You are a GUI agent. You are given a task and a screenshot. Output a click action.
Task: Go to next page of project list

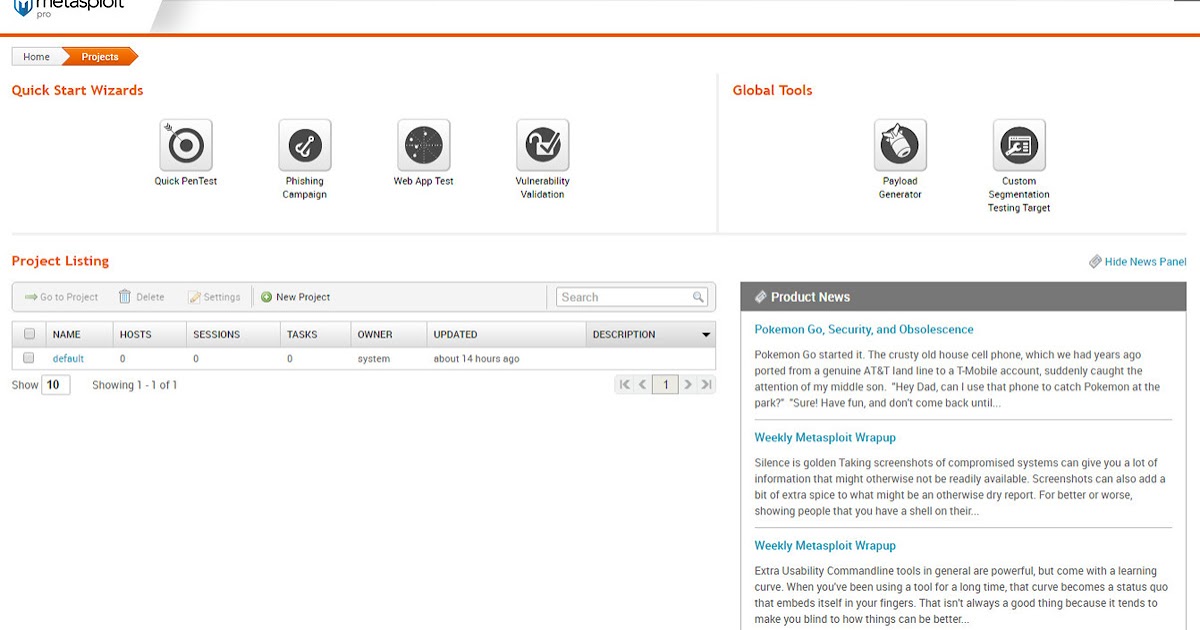pyautogui.click(x=688, y=385)
